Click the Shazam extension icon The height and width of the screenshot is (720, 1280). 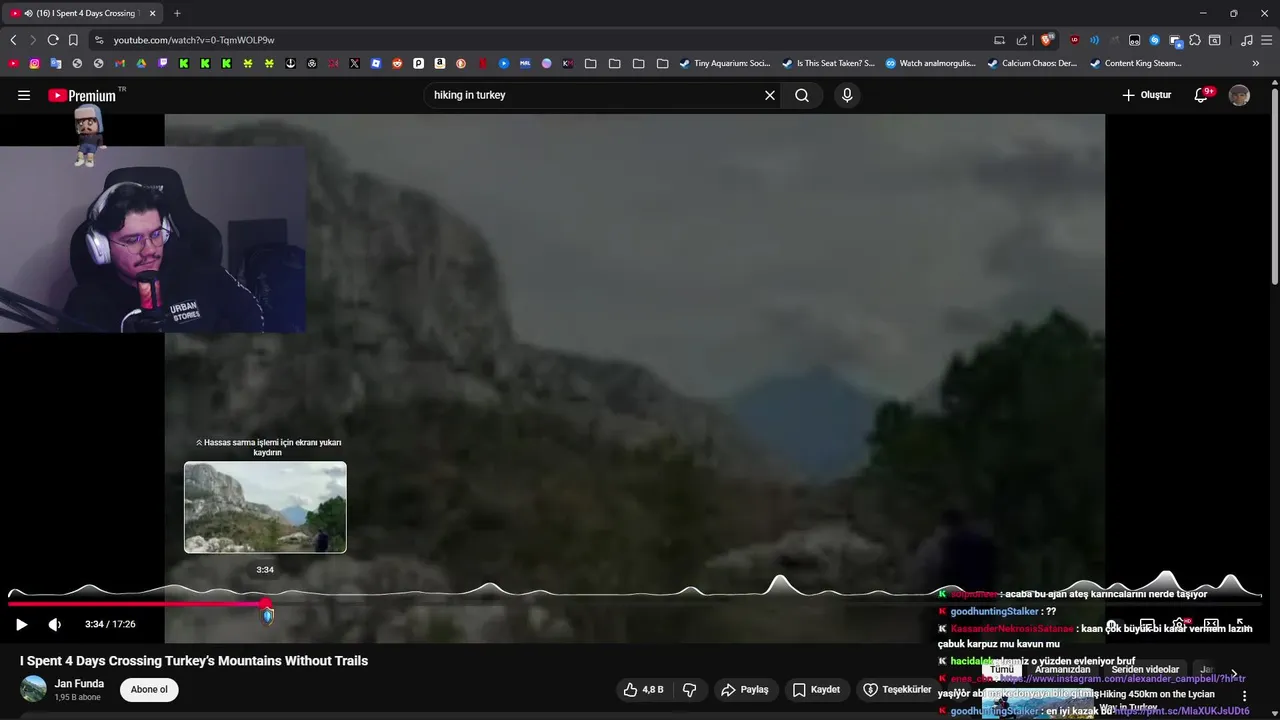point(1155,40)
